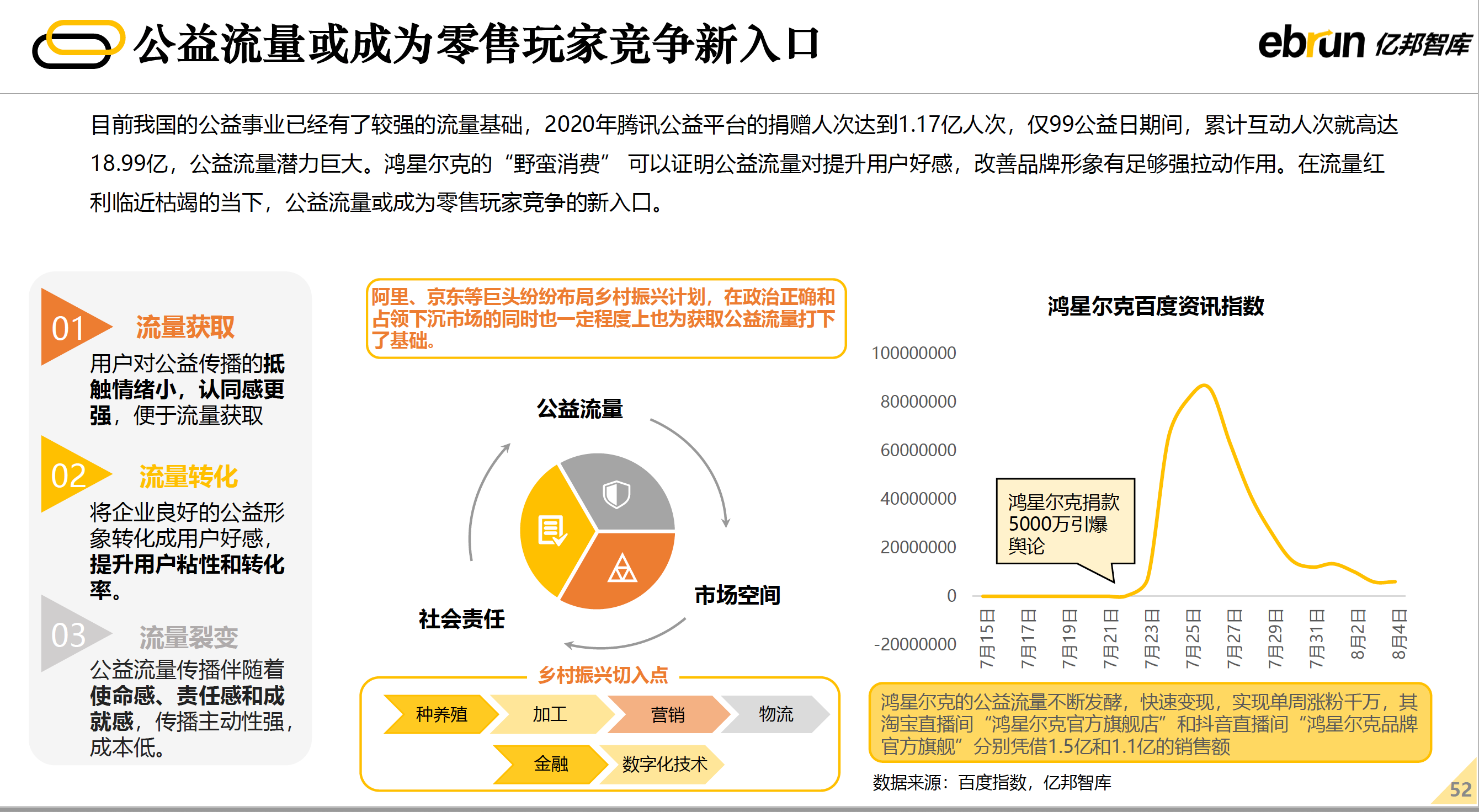Click the 市场空间 label
This screenshot has height=812, width=1479.
(737, 595)
